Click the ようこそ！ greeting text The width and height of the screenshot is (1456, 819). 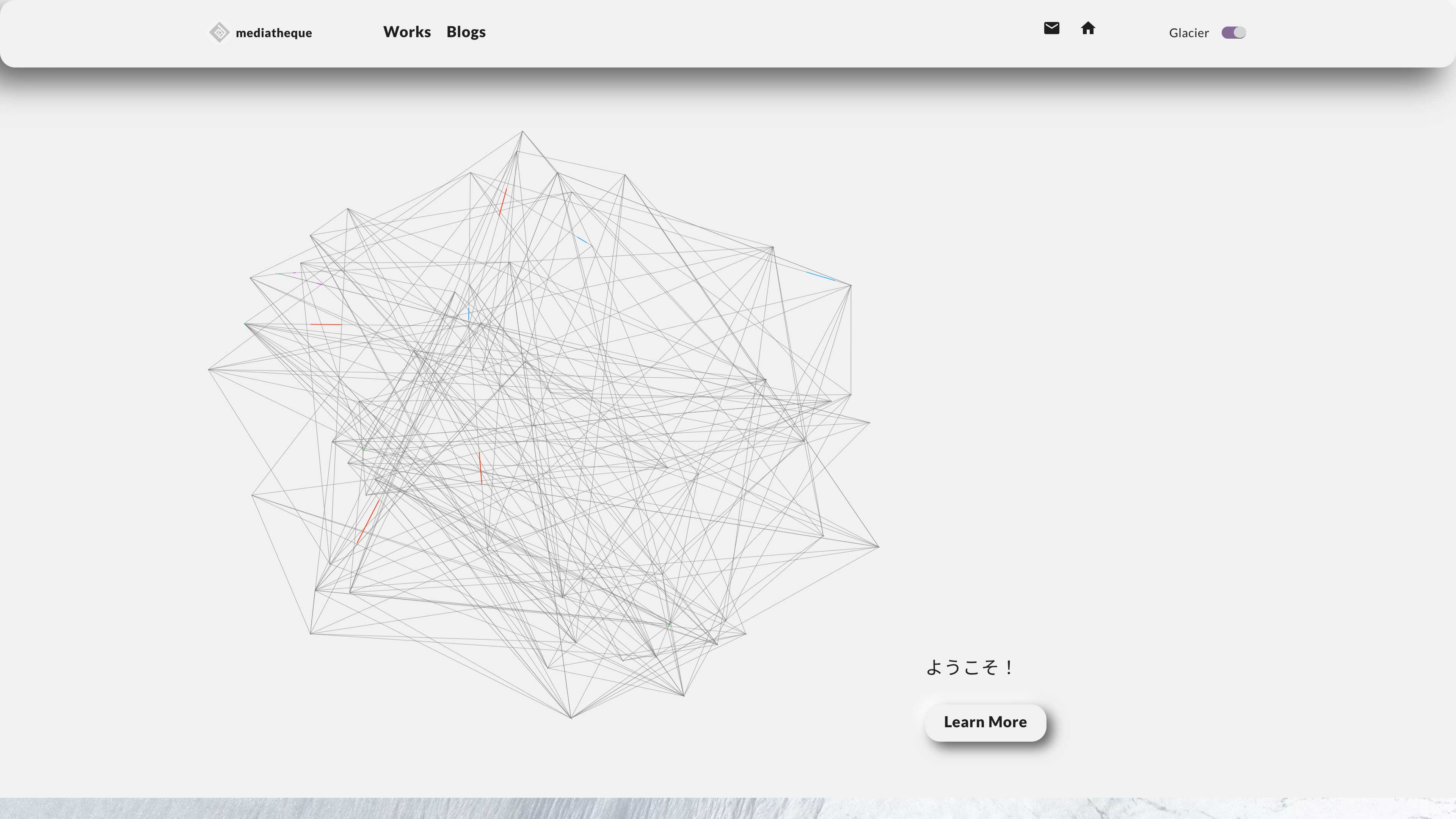point(969,667)
